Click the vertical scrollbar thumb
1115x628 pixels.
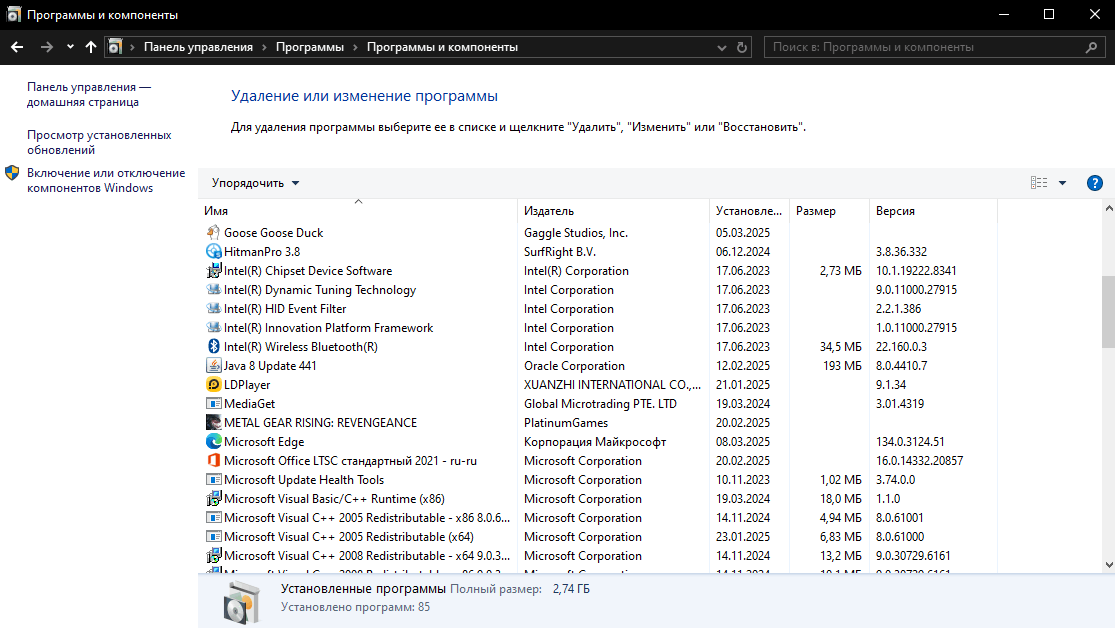pyautogui.click(x=1109, y=312)
